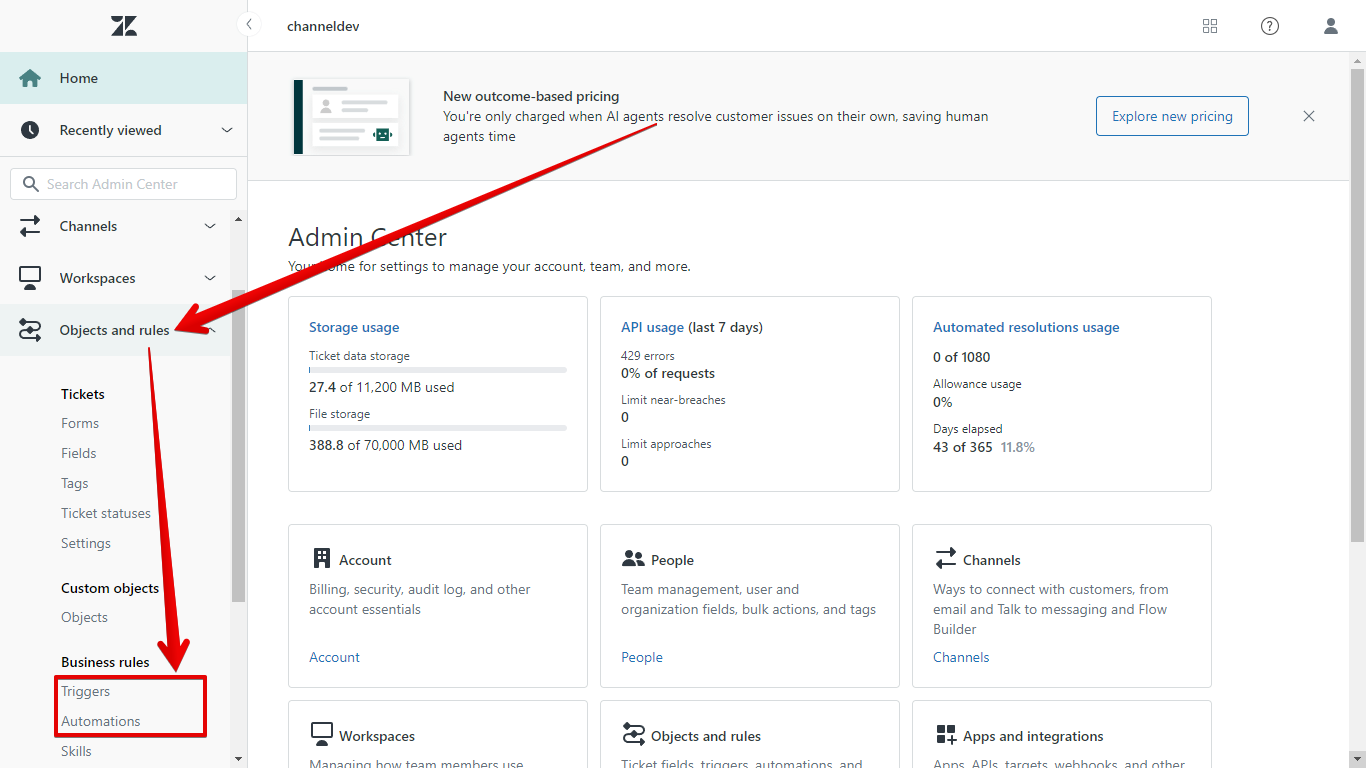Open Ticket statuses page
Viewport: 1366px width, 768px height.
click(x=106, y=513)
